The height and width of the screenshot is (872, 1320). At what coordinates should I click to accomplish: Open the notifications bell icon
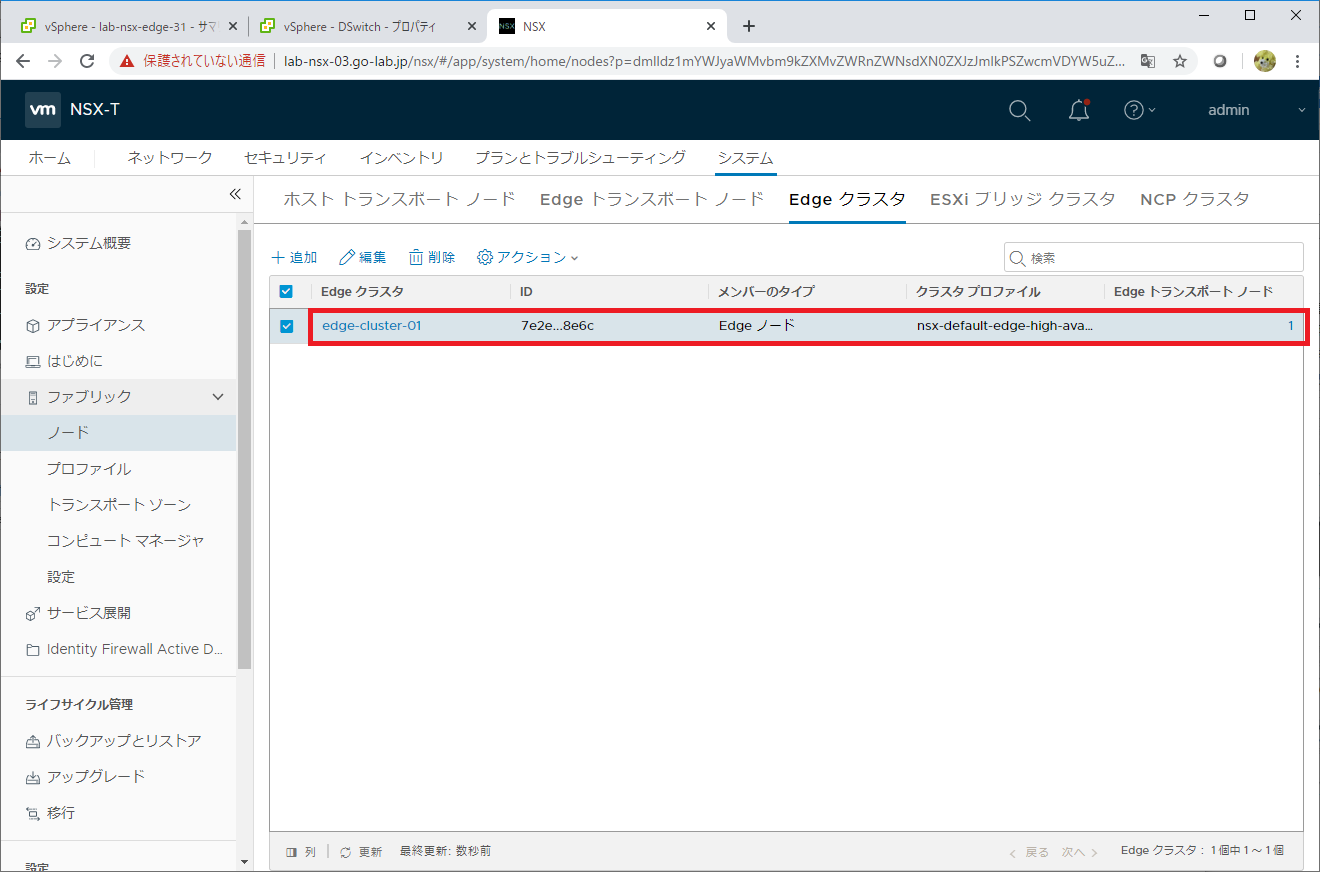click(x=1079, y=110)
